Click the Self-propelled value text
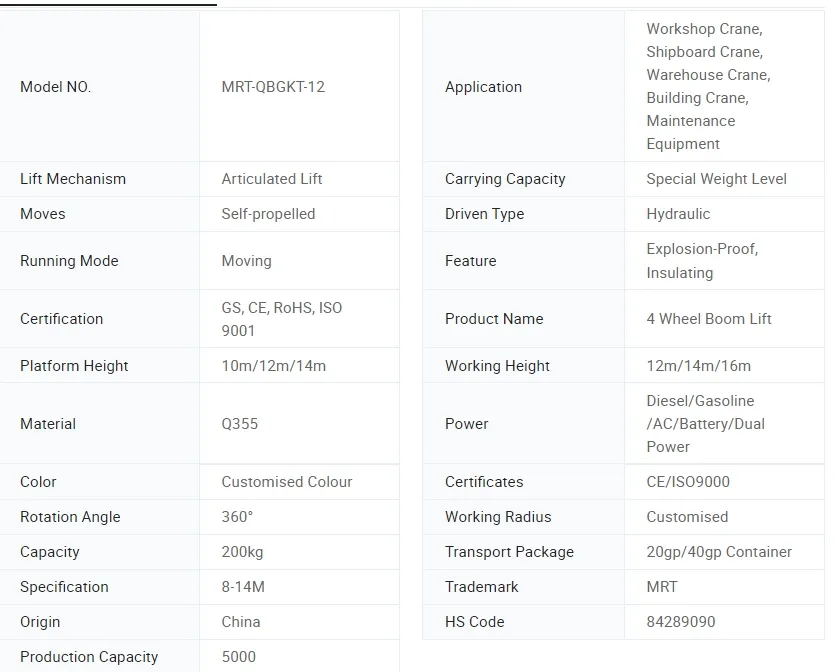Viewport: 838px width, 672px height. pos(268,214)
